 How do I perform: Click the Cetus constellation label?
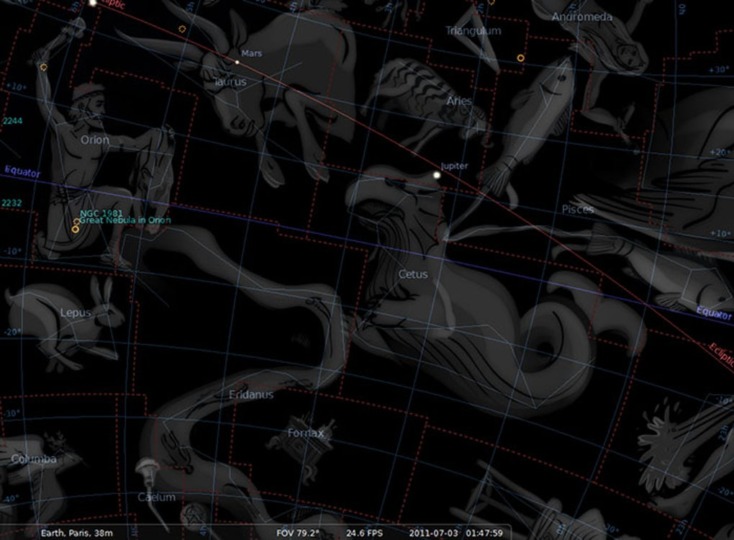point(413,274)
